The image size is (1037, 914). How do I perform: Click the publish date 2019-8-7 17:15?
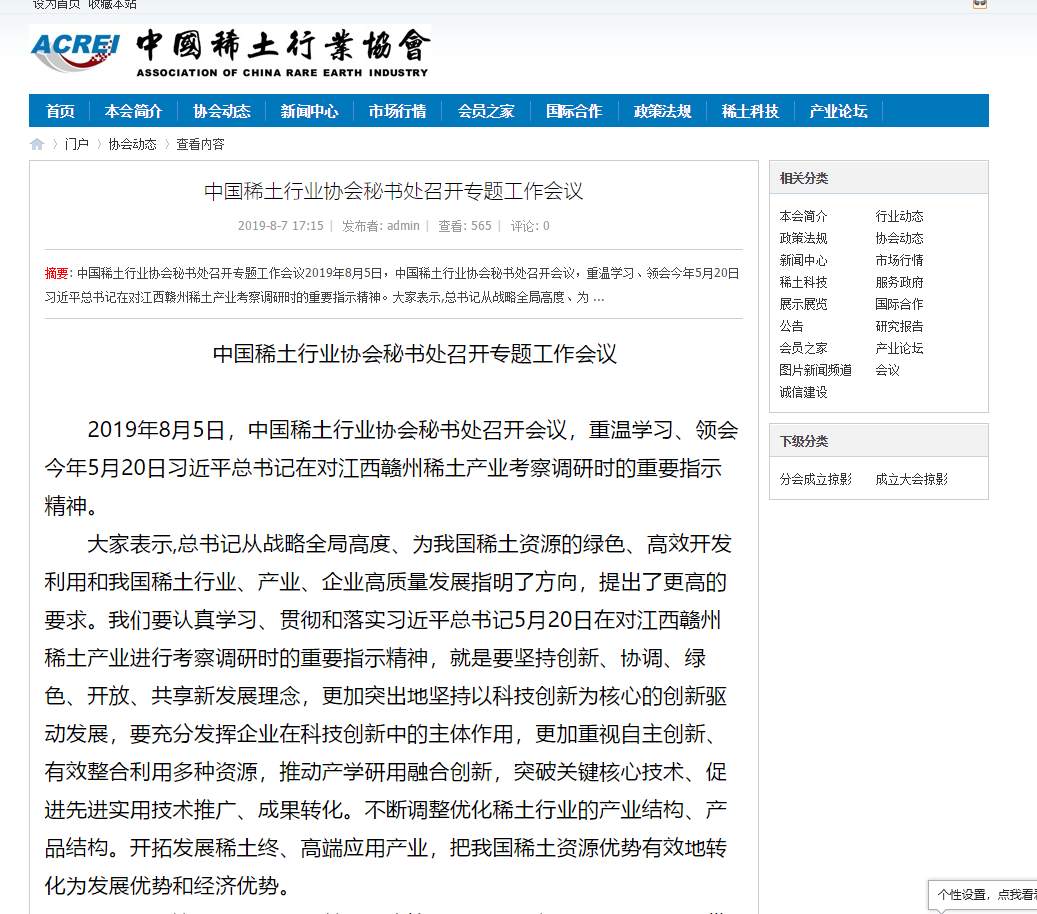[281, 226]
